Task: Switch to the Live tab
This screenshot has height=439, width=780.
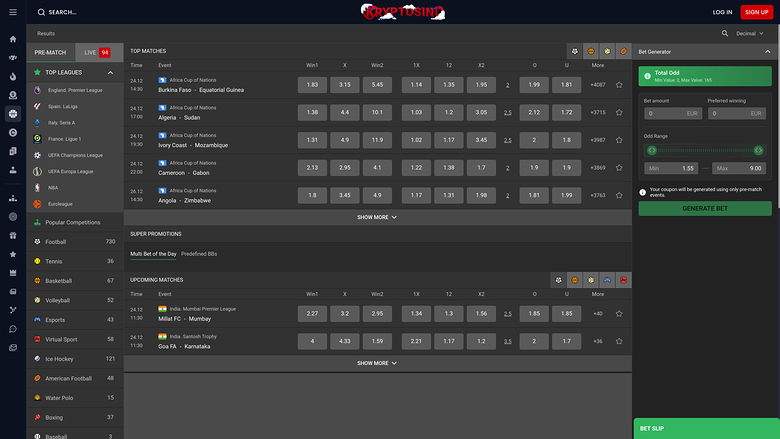Action: pyautogui.click(x=98, y=52)
